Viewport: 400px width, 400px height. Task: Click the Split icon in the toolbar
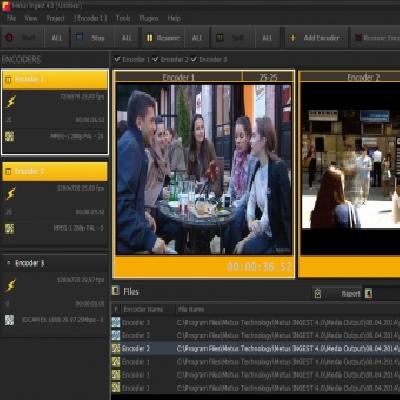[x=220, y=38]
